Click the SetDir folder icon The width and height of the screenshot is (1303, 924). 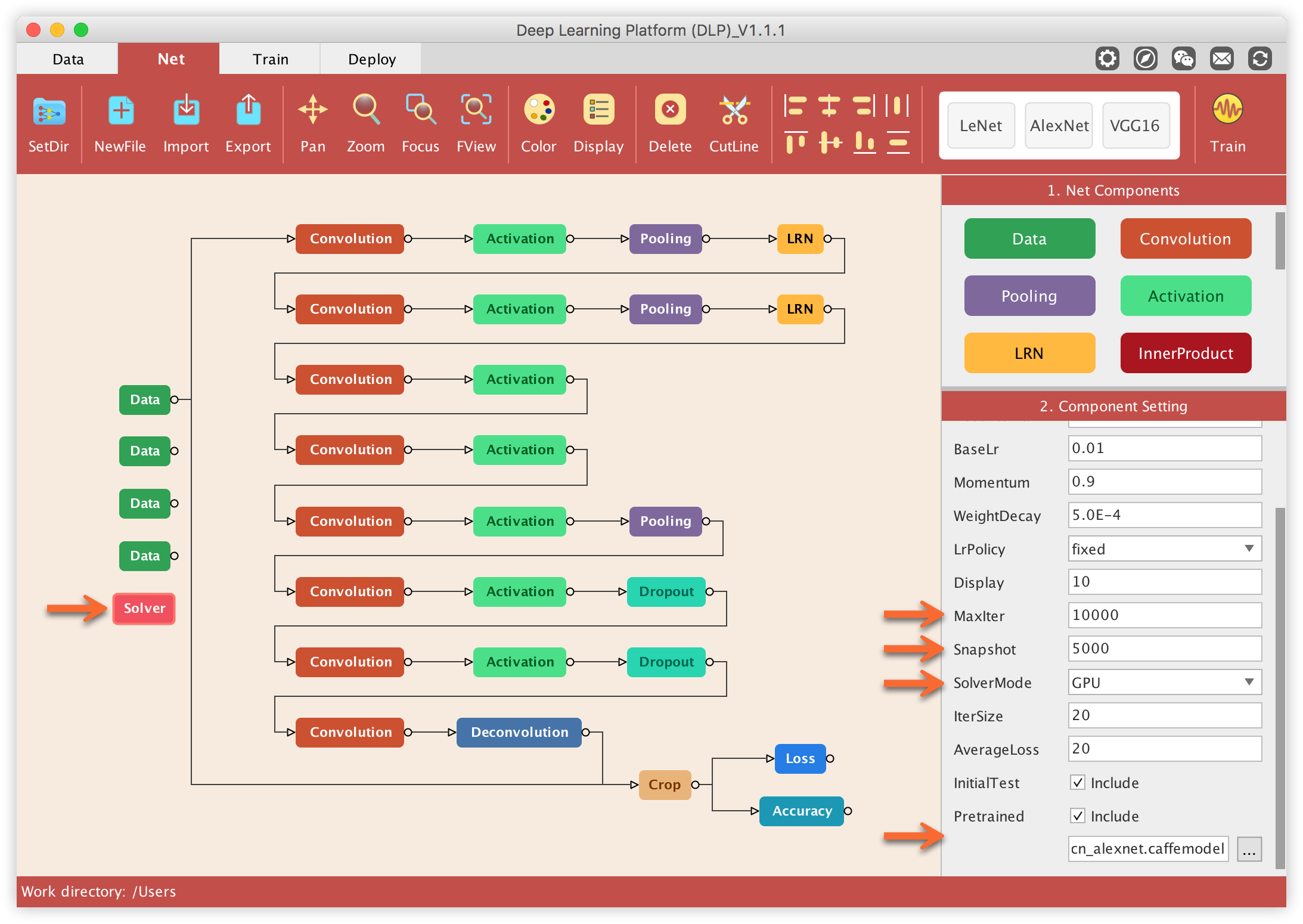click(x=49, y=112)
